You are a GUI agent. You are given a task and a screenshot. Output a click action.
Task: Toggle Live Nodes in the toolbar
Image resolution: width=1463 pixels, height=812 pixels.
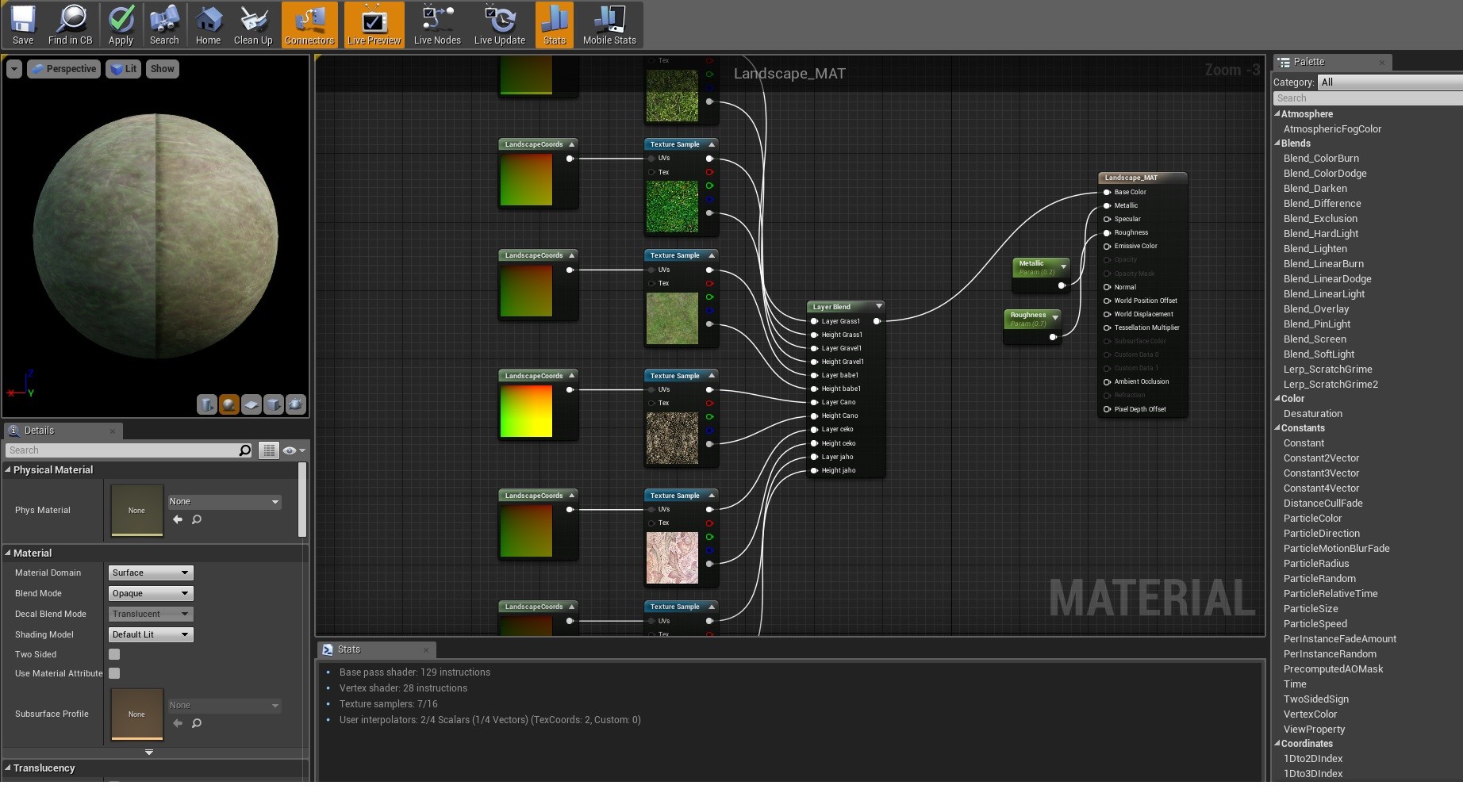(437, 25)
